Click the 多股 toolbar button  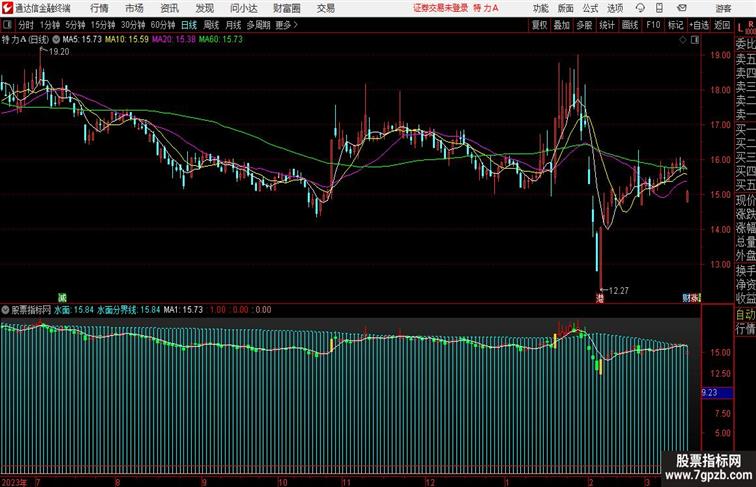coord(584,25)
